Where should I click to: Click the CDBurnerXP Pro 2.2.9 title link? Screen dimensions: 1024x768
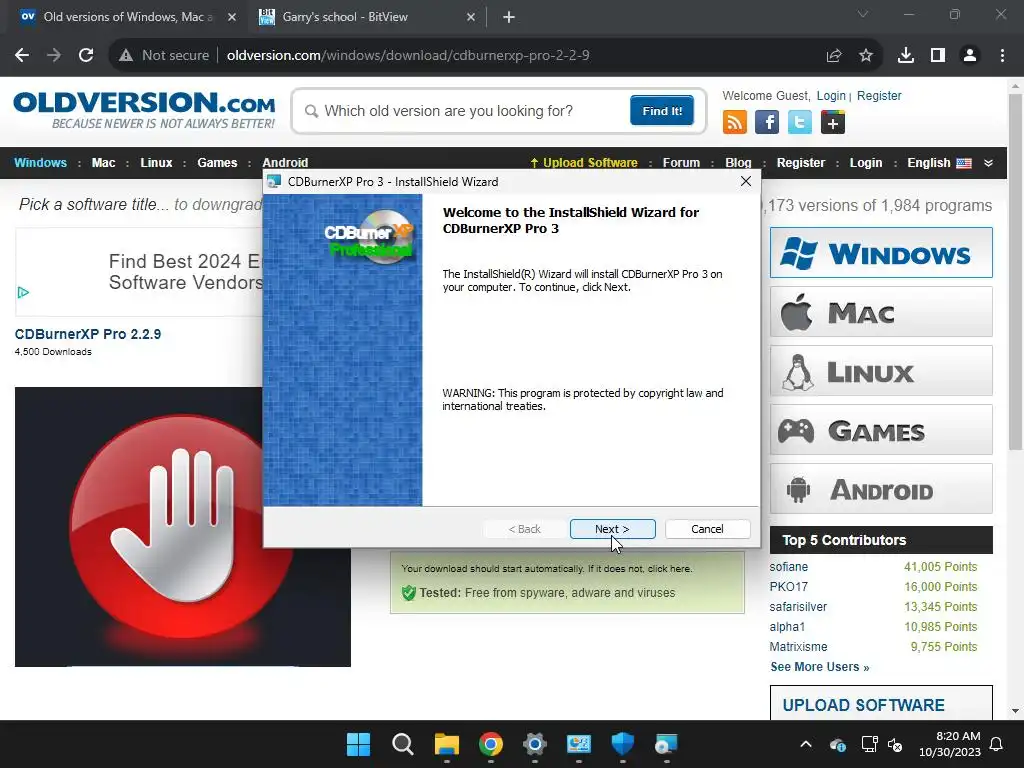[x=88, y=334]
